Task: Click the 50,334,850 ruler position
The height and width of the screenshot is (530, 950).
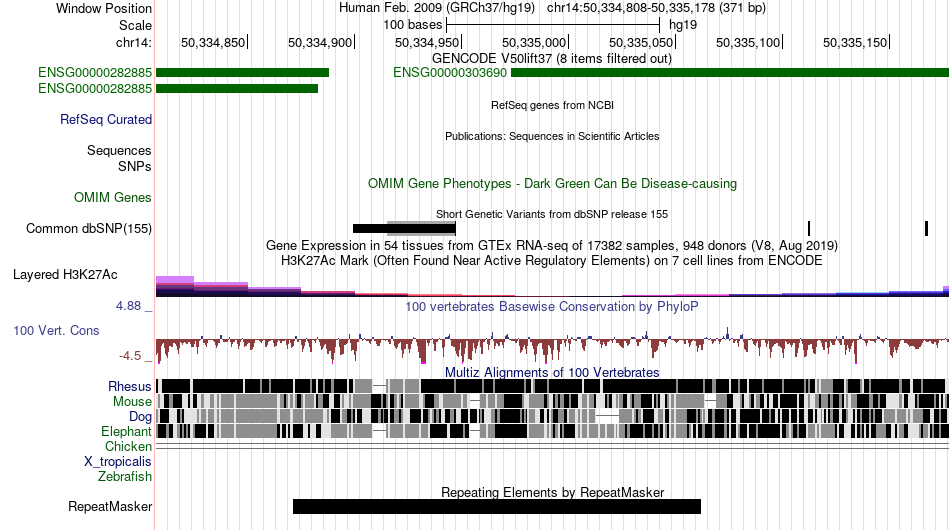Action: tap(213, 42)
